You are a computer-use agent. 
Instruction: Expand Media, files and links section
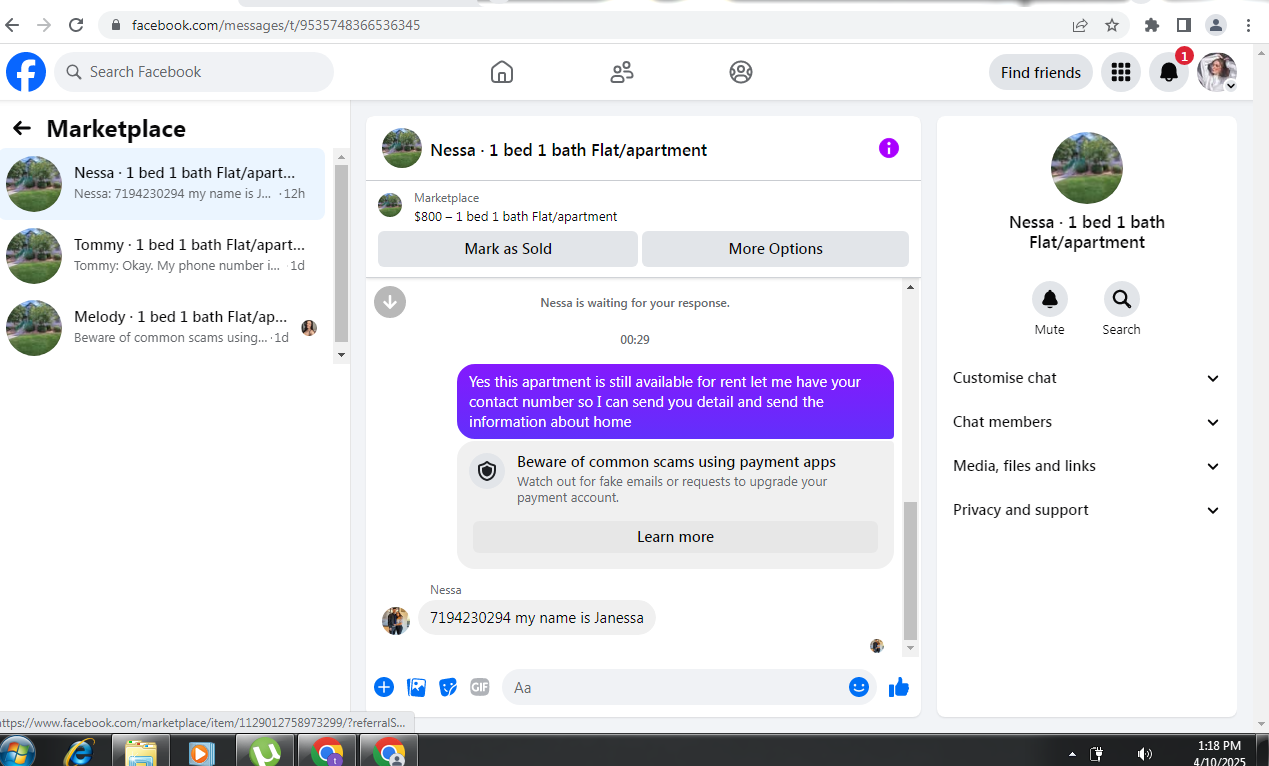[x=1087, y=466]
